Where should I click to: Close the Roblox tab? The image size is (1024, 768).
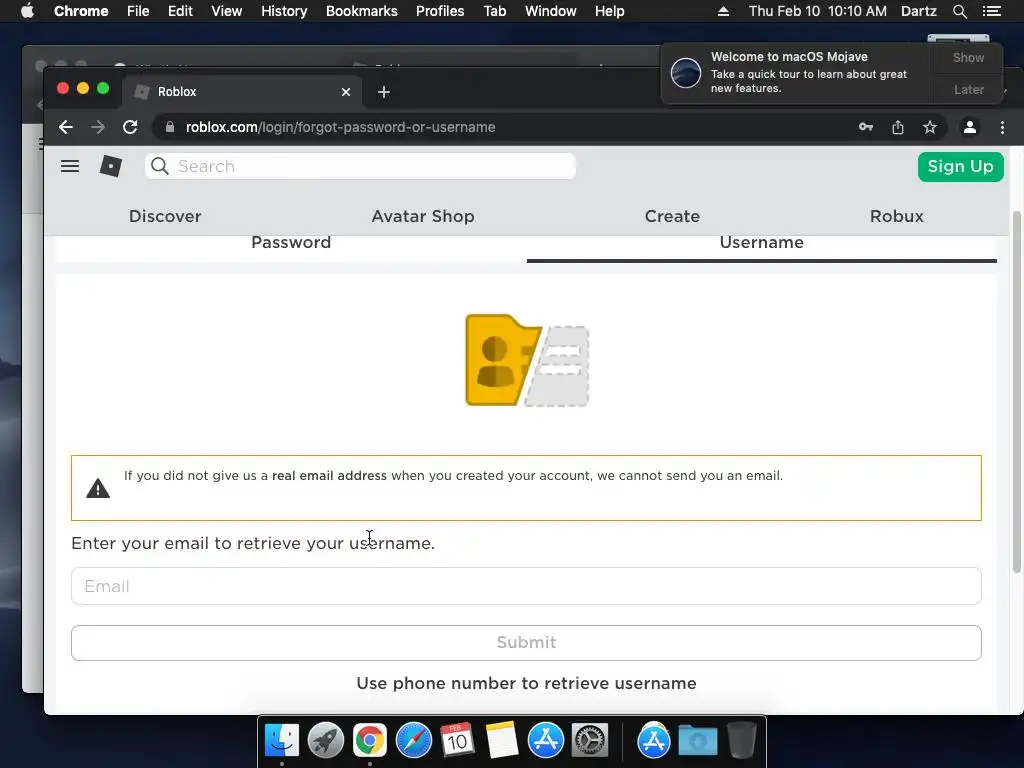pyautogui.click(x=346, y=92)
